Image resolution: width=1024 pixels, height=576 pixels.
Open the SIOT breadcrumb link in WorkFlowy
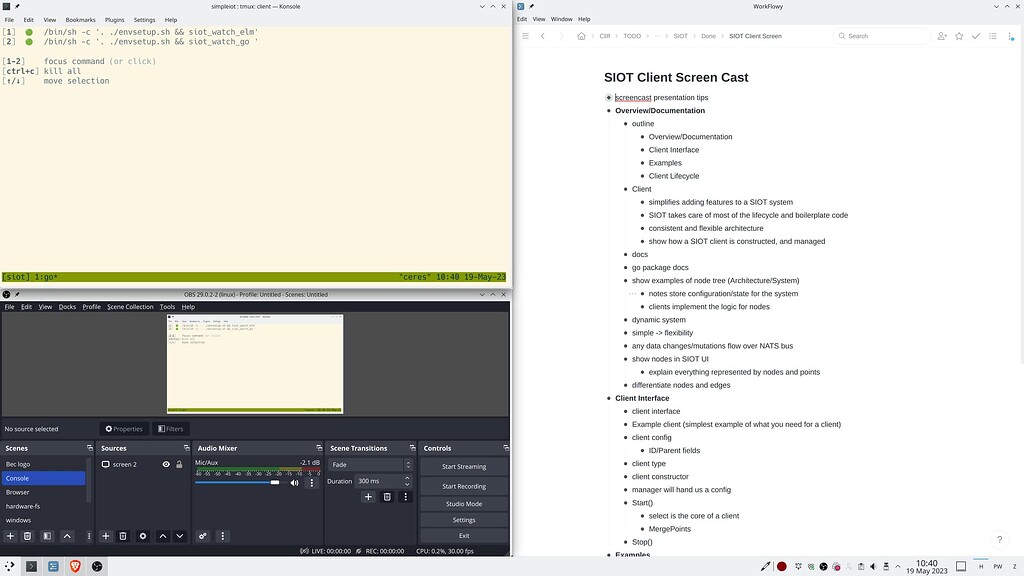(680, 35)
